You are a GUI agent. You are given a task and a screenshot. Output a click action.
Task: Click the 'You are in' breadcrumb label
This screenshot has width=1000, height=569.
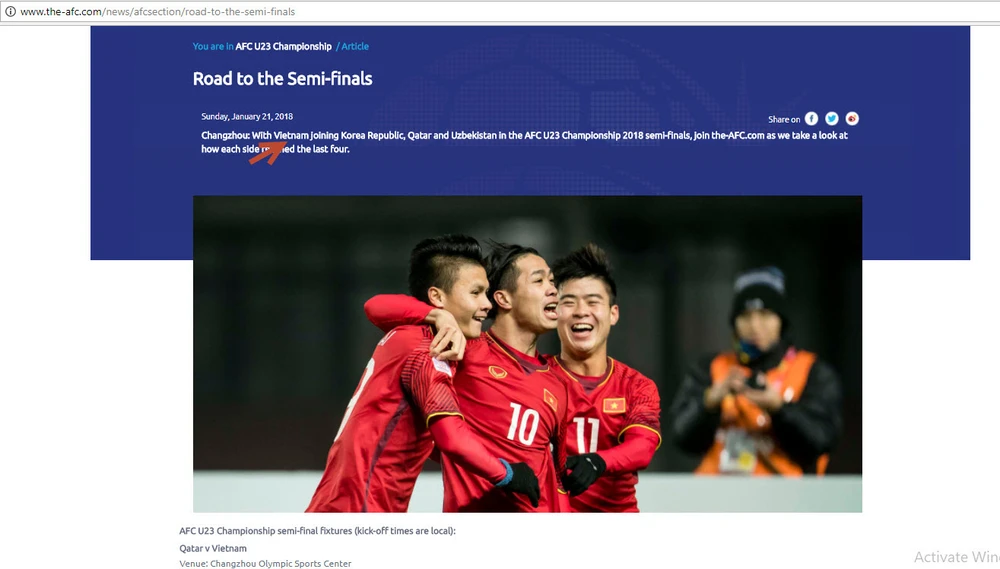coord(213,47)
